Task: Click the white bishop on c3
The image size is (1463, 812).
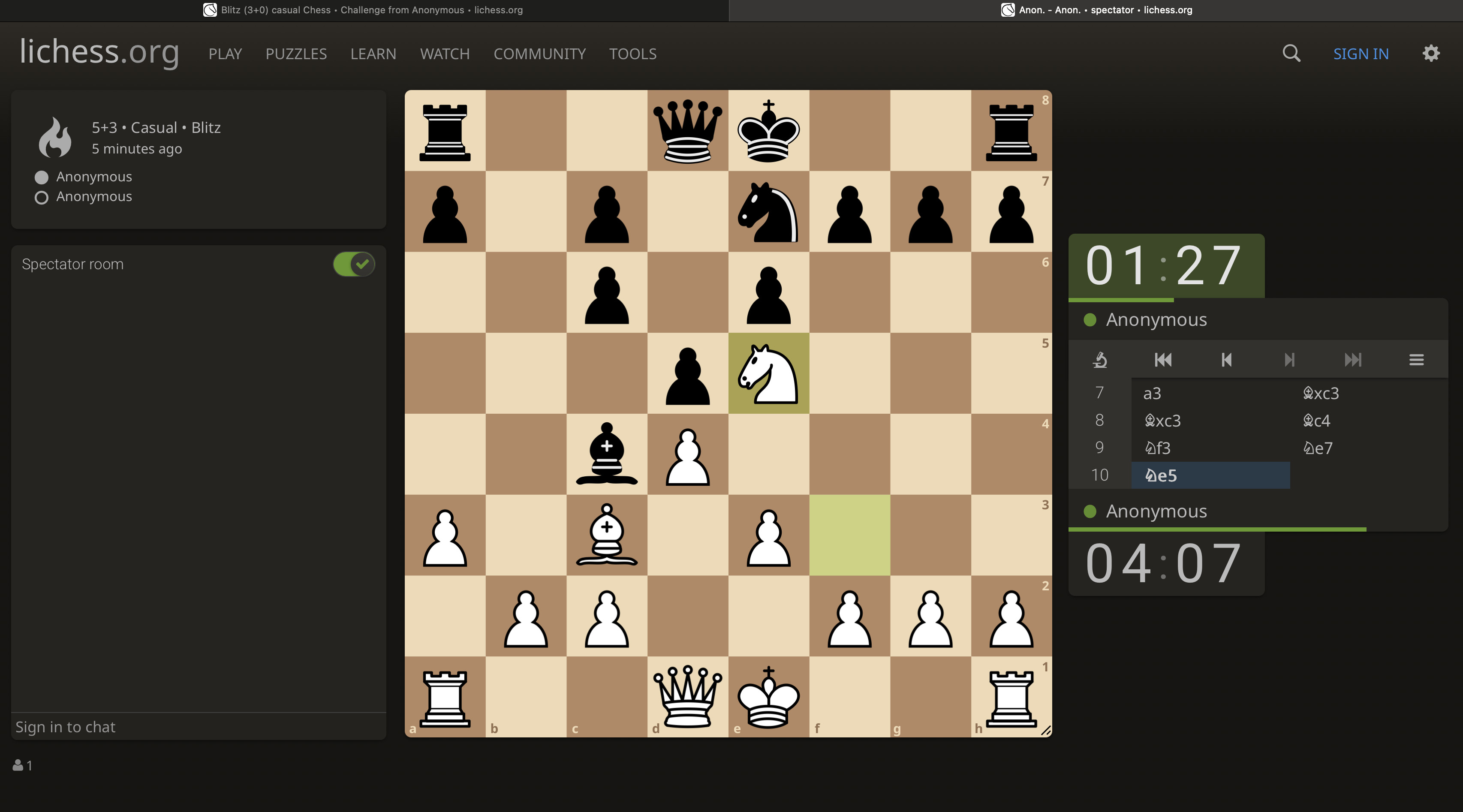Action: [x=607, y=535]
